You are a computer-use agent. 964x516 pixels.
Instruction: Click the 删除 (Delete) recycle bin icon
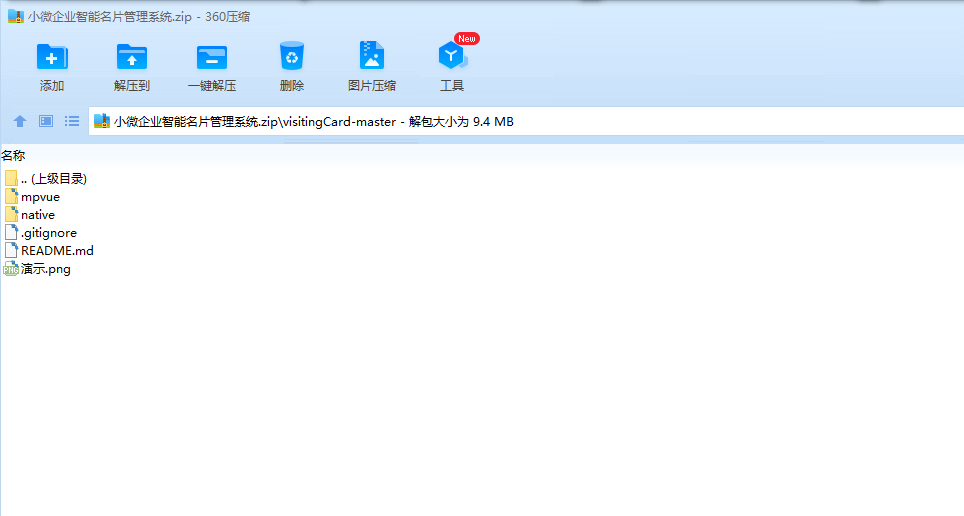click(x=291, y=56)
